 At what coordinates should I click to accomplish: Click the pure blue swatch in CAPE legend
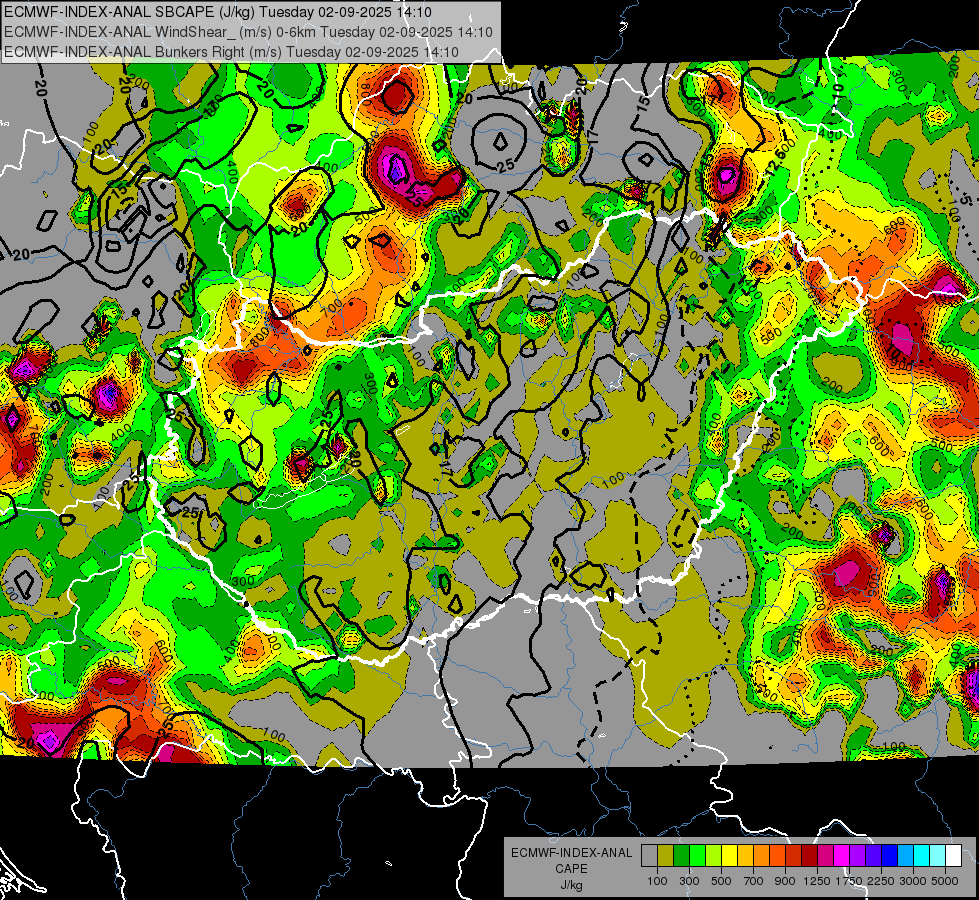[x=890, y=855]
